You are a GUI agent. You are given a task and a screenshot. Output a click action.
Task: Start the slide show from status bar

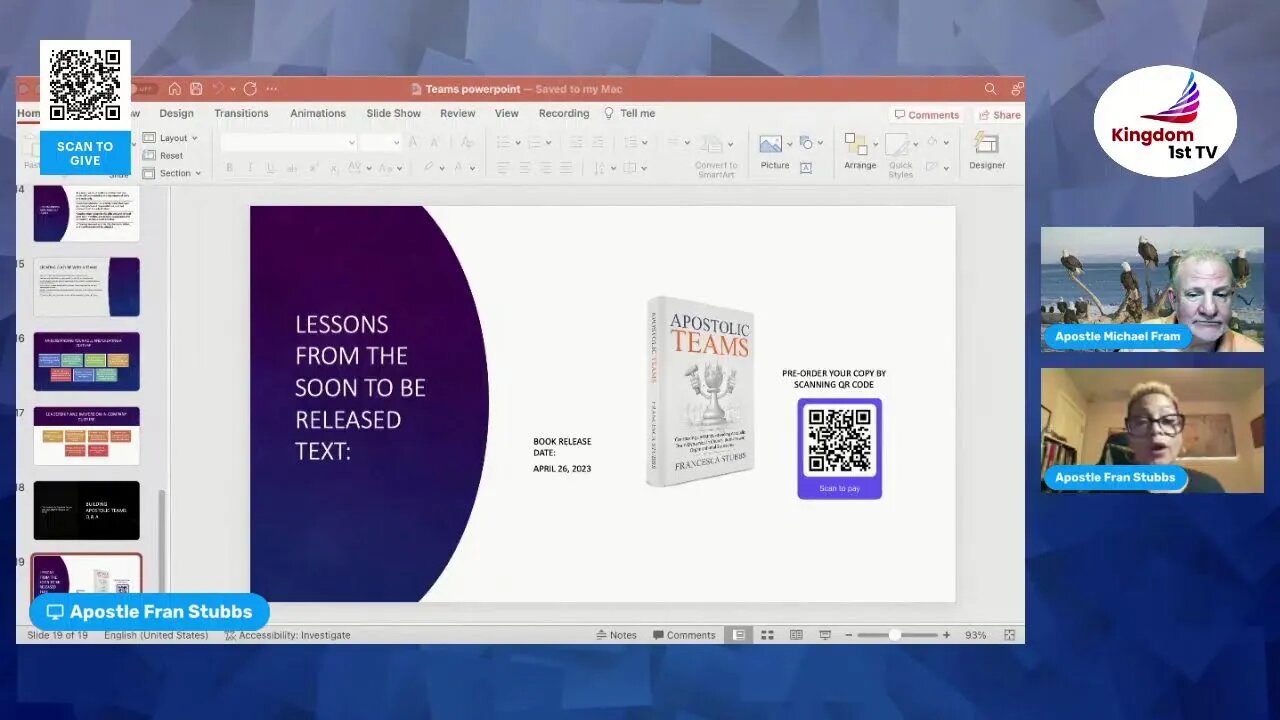point(825,635)
